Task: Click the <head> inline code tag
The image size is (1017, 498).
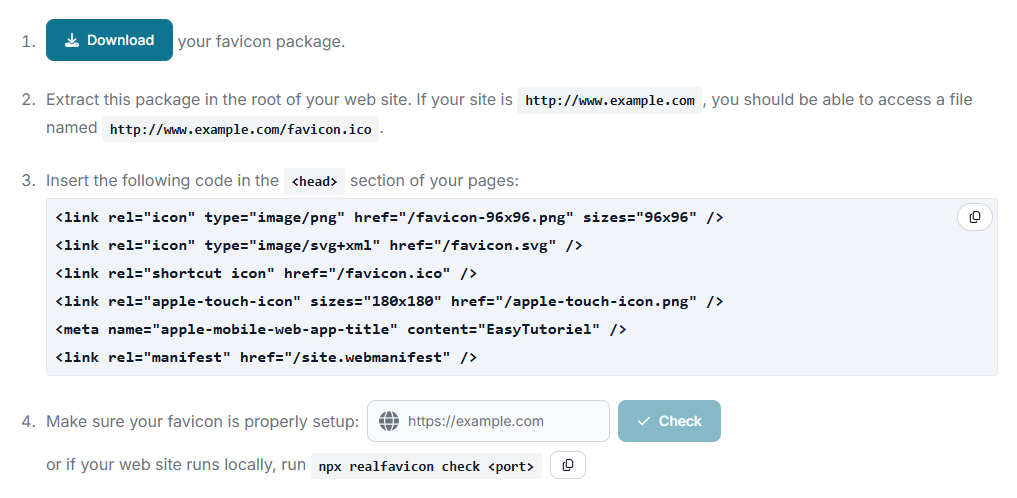Action: coord(314,182)
